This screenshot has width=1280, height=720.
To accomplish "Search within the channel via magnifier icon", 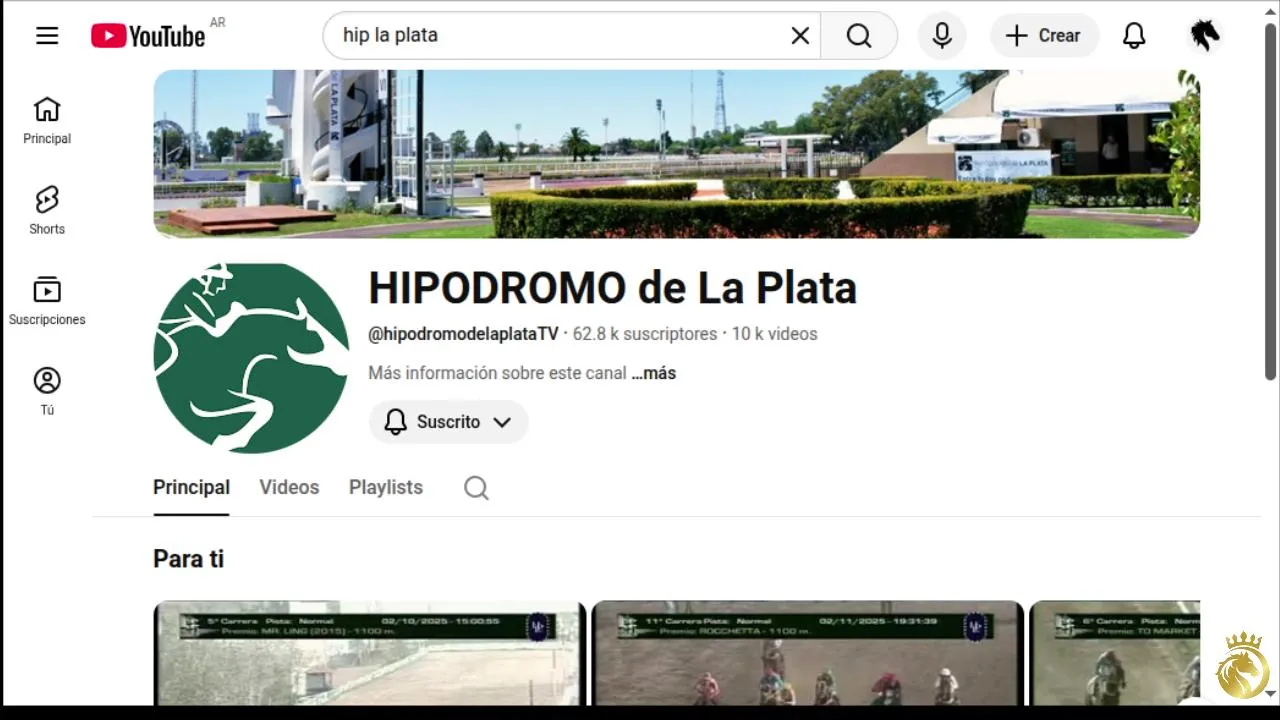I will coord(476,488).
